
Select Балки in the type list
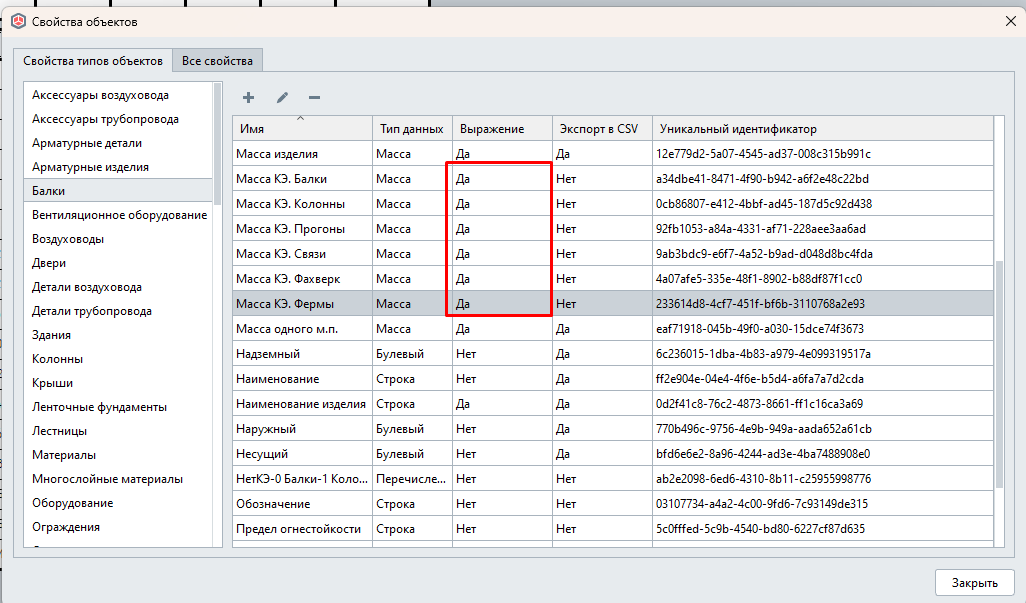pyautogui.click(x=118, y=191)
